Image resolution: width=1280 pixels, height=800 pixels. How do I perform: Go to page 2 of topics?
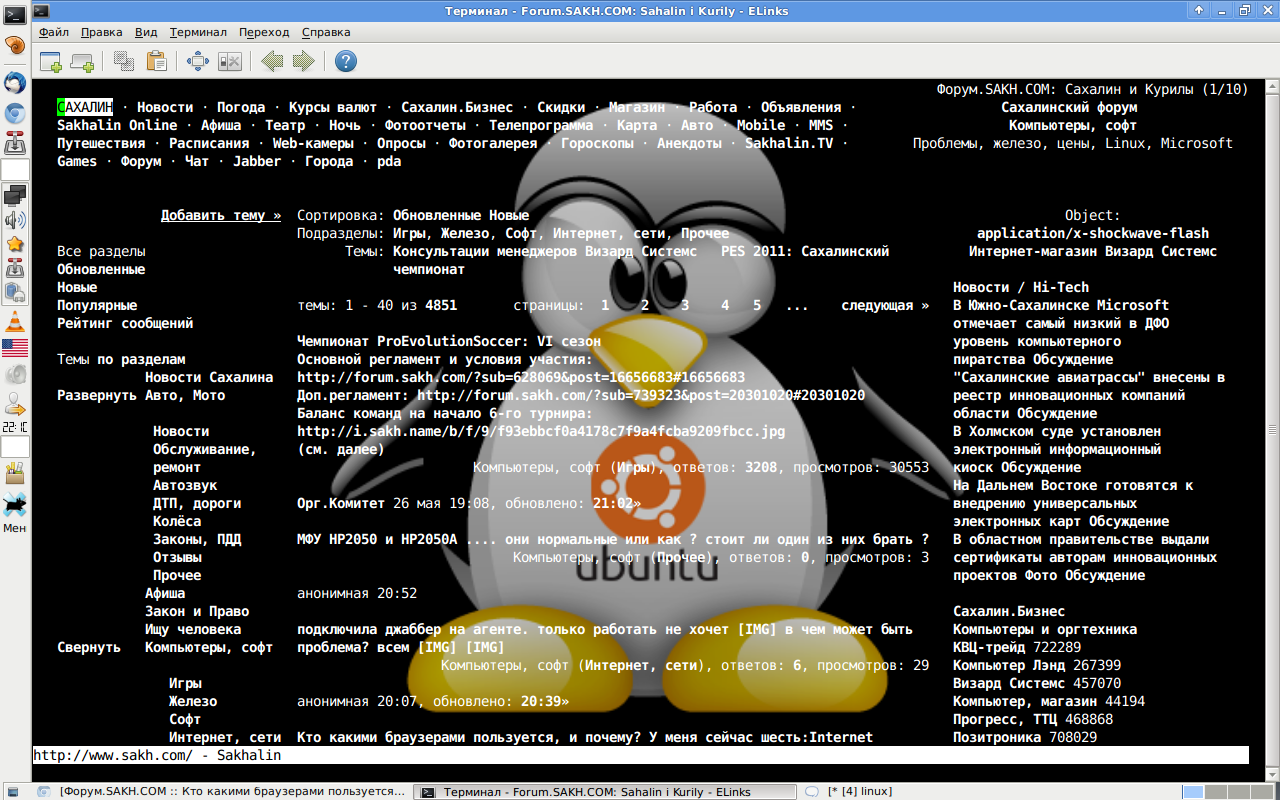[645, 305]
